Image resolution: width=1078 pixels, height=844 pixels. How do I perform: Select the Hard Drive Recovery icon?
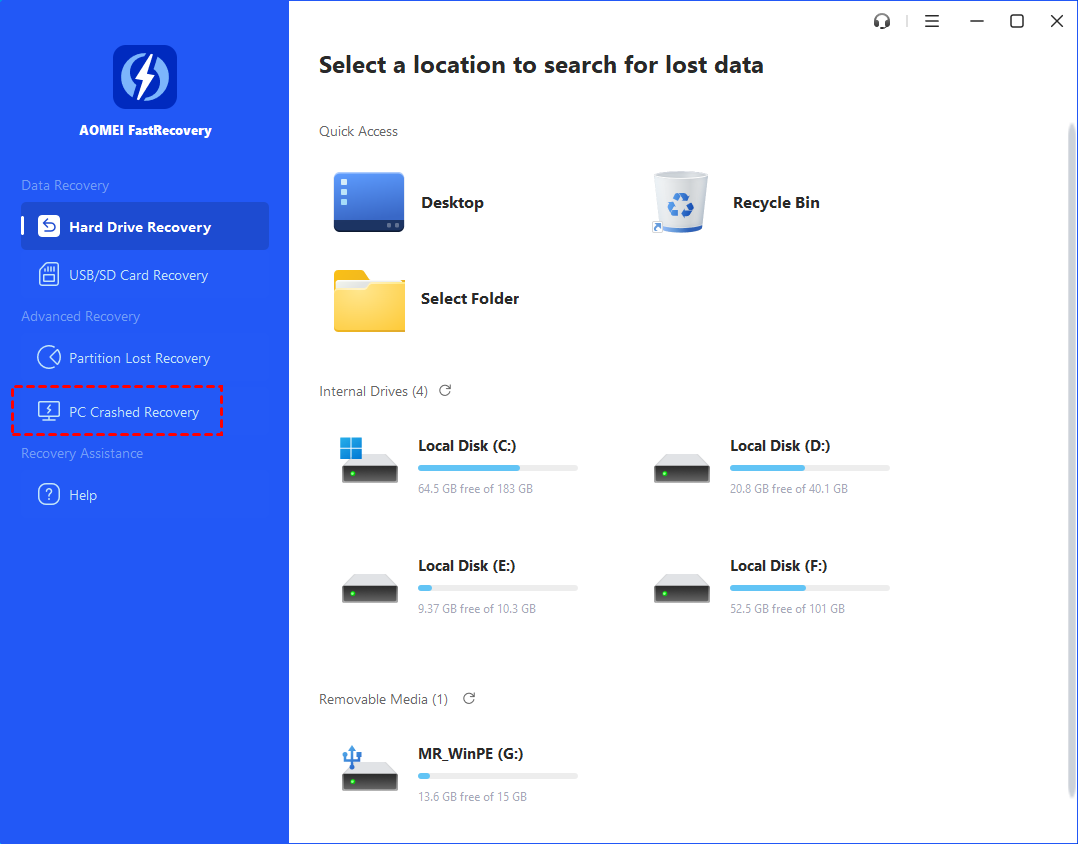click(x=49, y=226)
